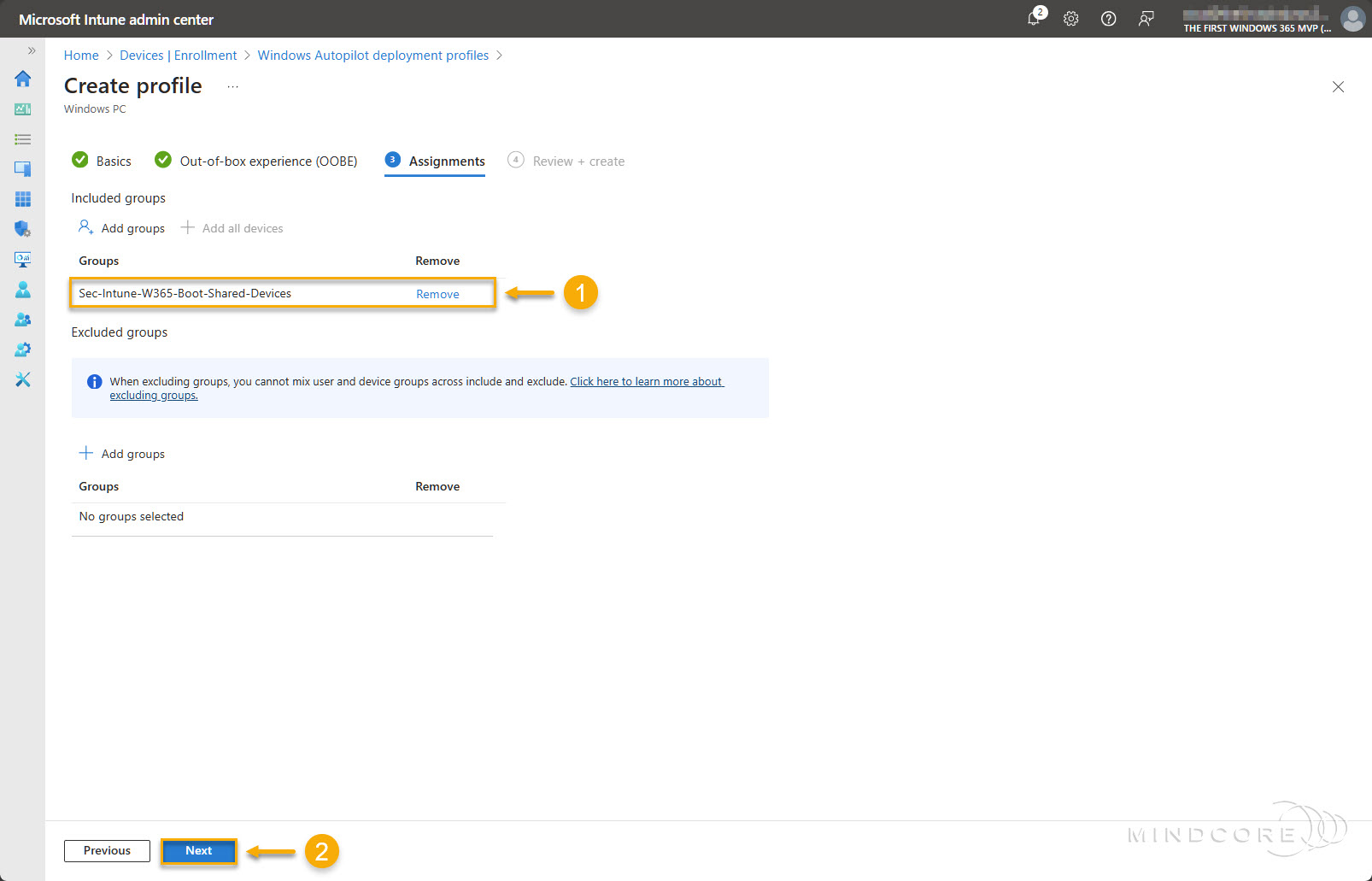Viewport: 1372px width, 881px height.
Task: Open the Devices icon in sidebar
Action: click(23, 169)
